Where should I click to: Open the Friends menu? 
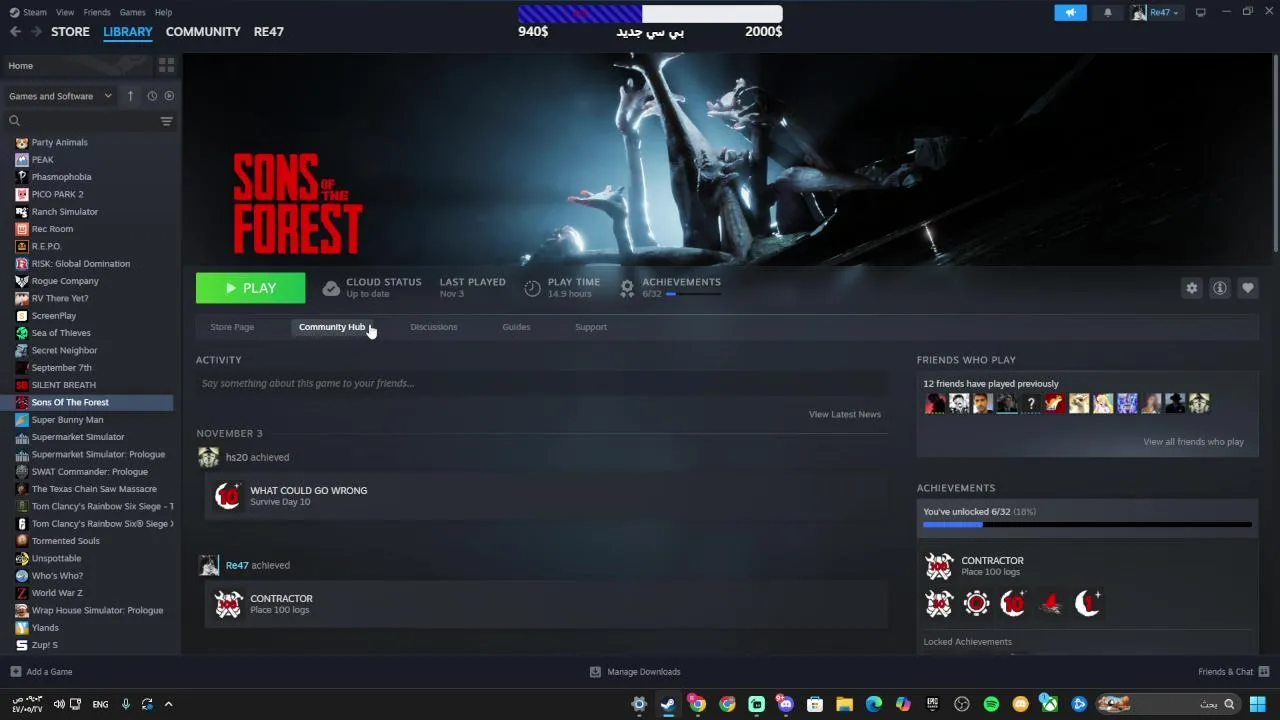pyautogui.click(x=97, y=12)
